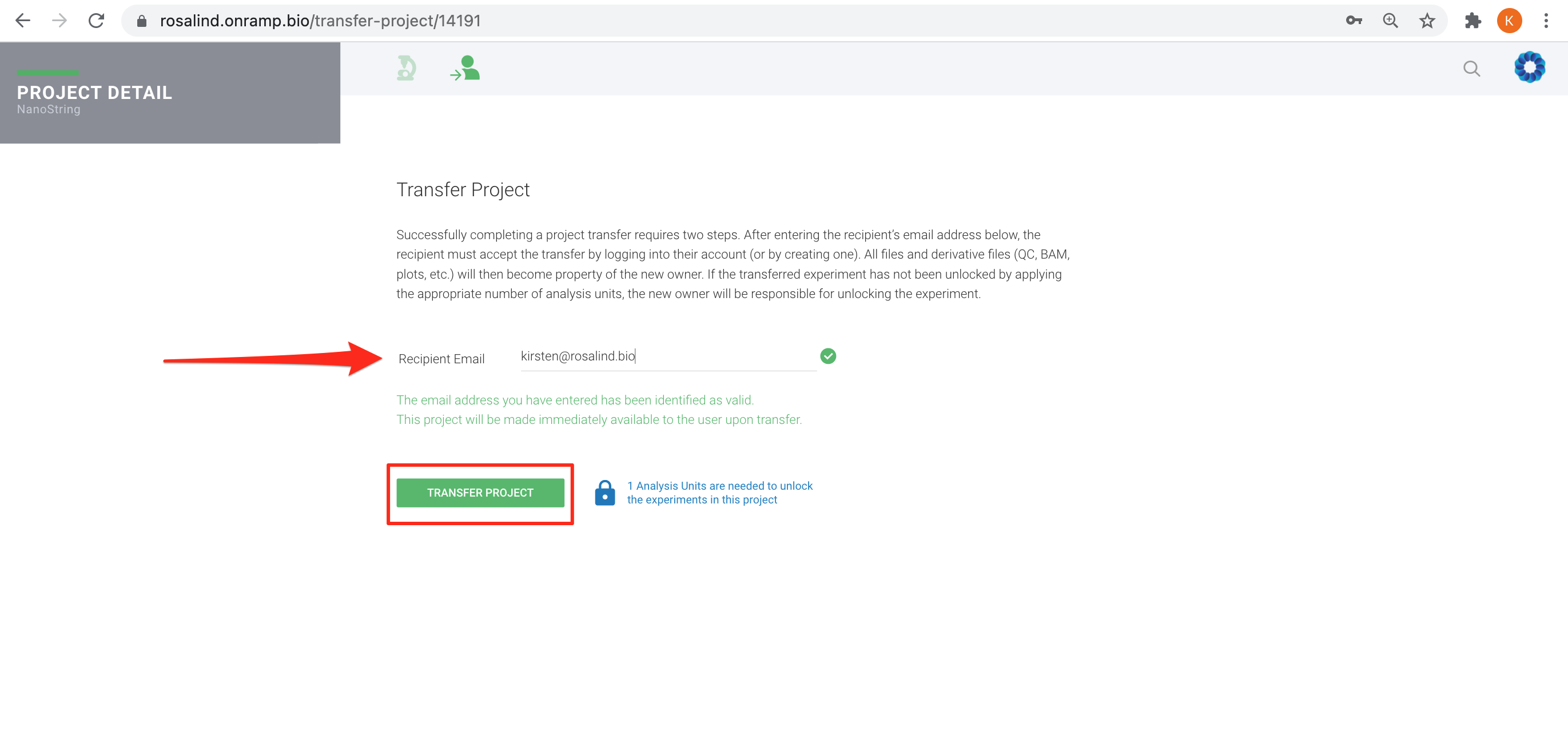Select the rosalind.onramp.bio address bar URL
This screenshot has height=730, width=1568.
(x=320, y=21)
